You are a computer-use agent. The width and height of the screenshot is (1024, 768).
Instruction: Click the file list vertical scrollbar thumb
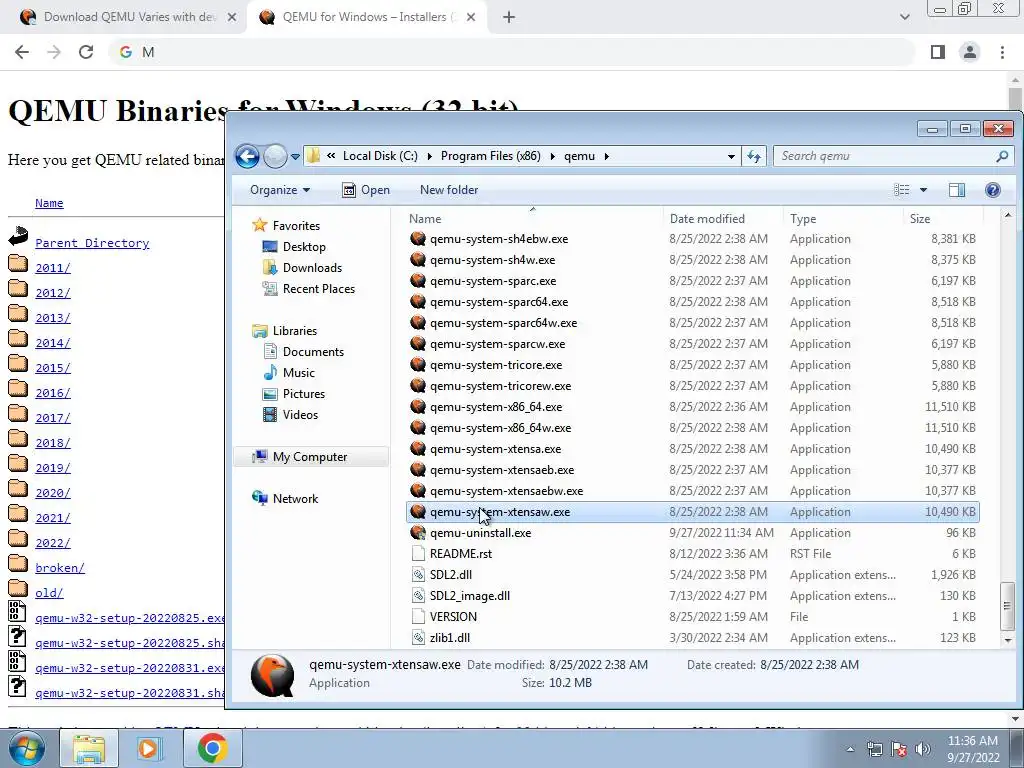point(1008,605)
